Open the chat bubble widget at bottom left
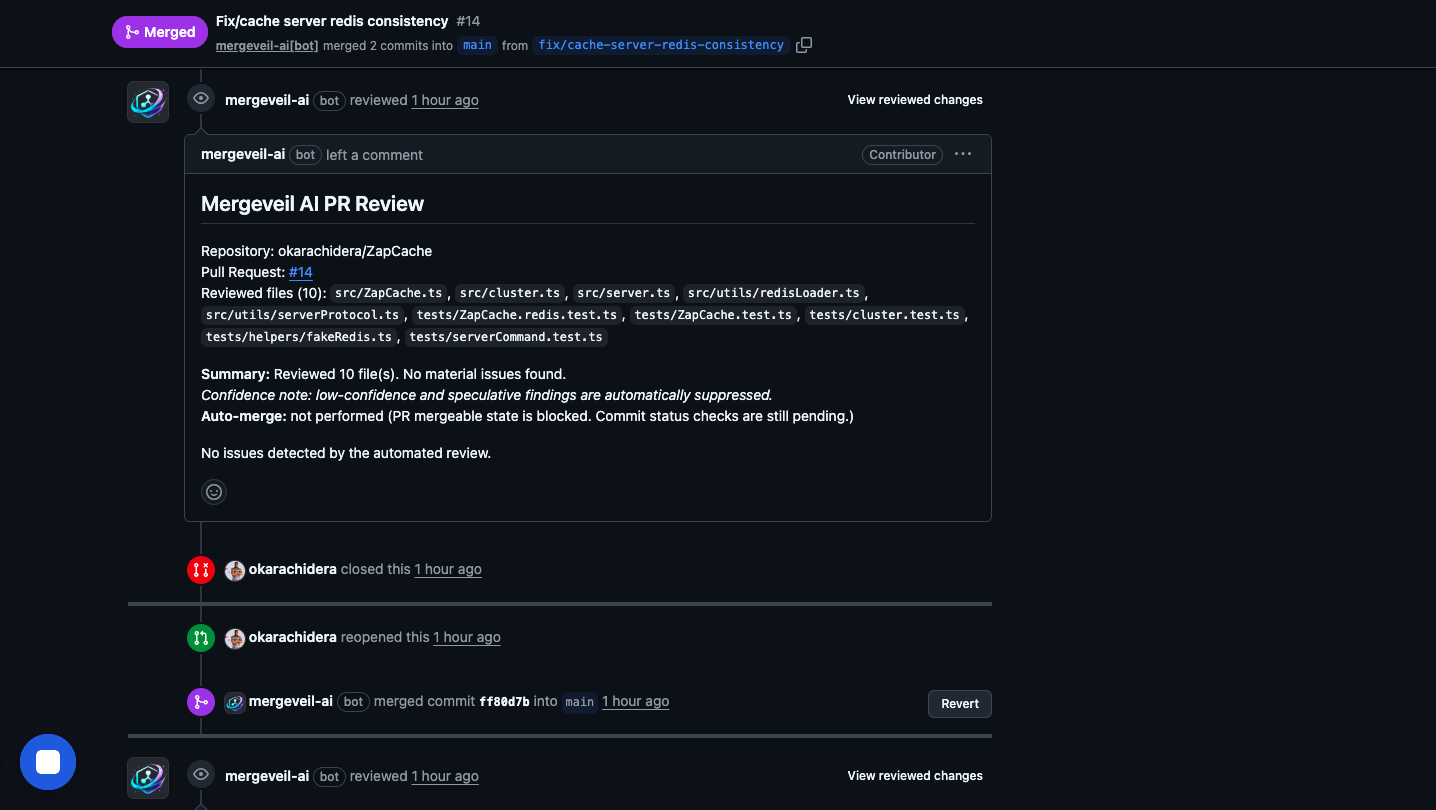 (x=47, y=761)
